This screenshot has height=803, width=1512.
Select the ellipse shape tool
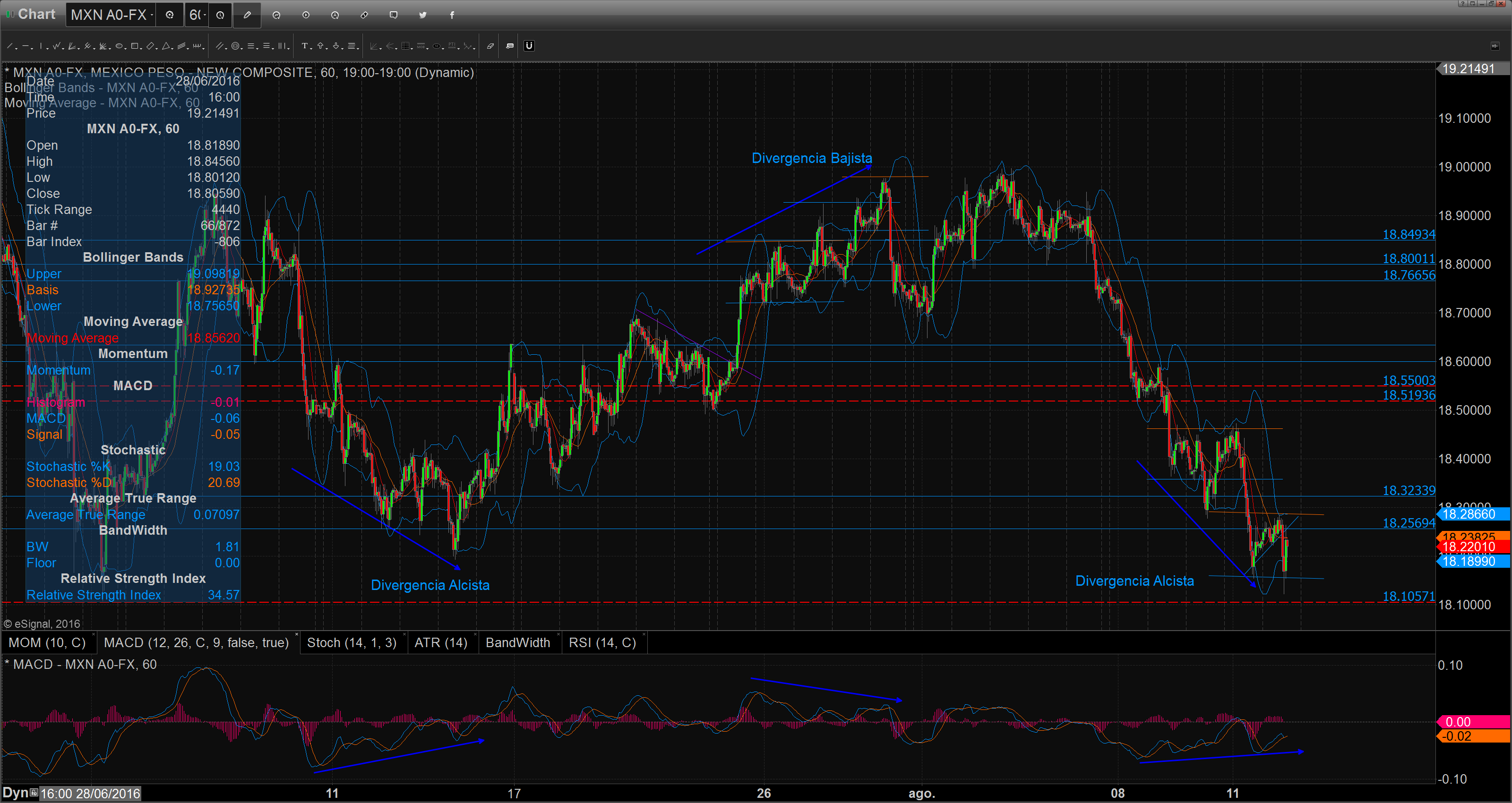[x=119, y=46]
